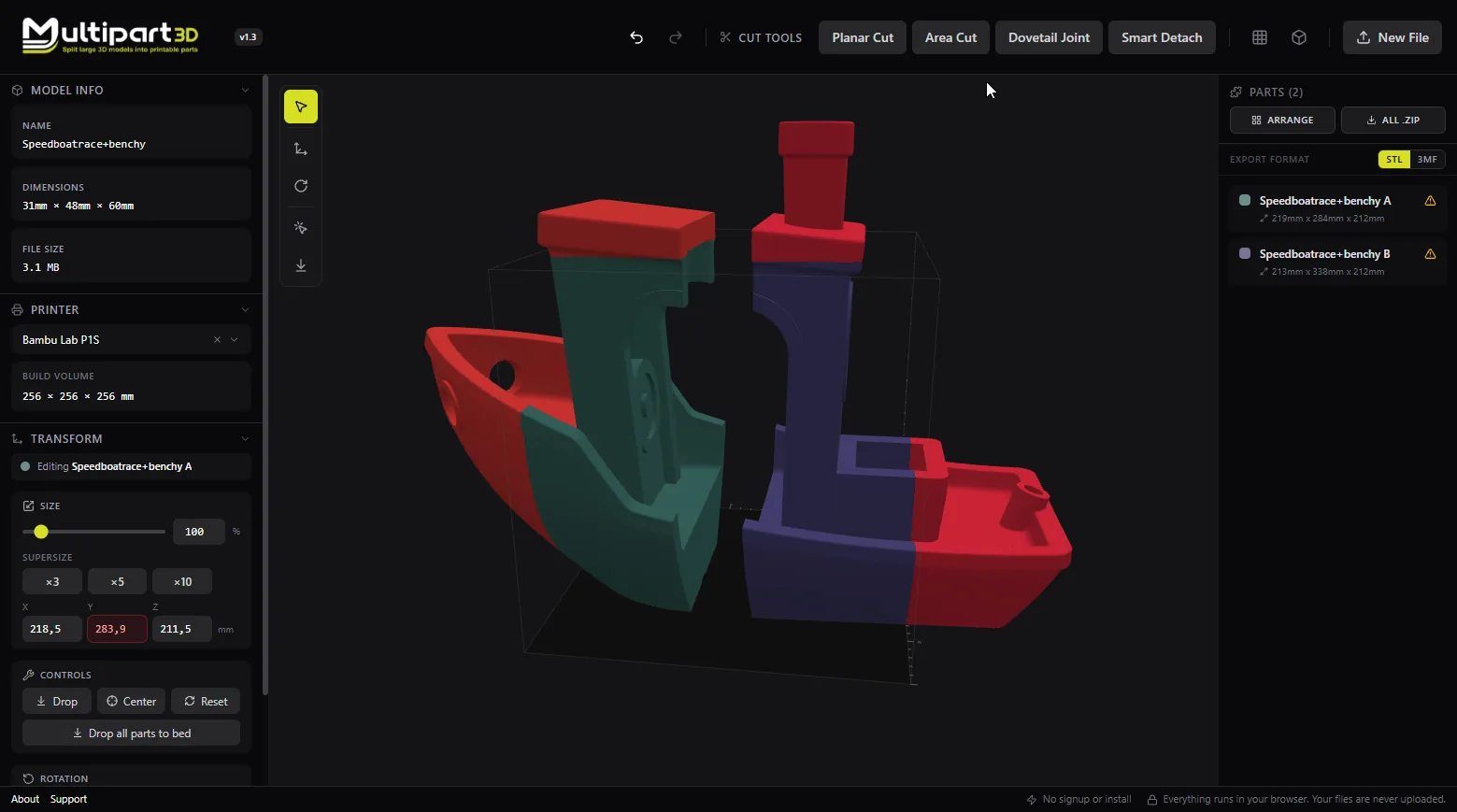
Task: Open the Area Cut tool
Action: click(x=950, y=37)
